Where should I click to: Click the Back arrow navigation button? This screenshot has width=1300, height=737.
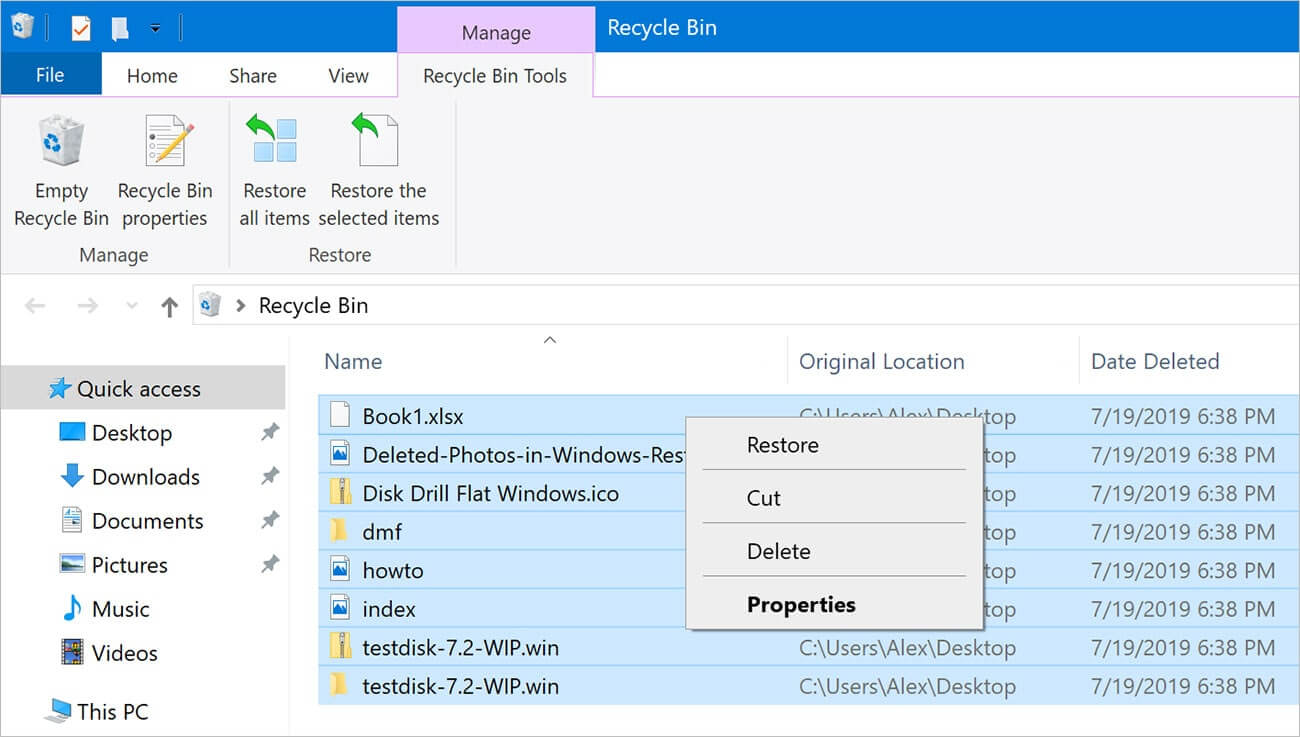point(35,307)
